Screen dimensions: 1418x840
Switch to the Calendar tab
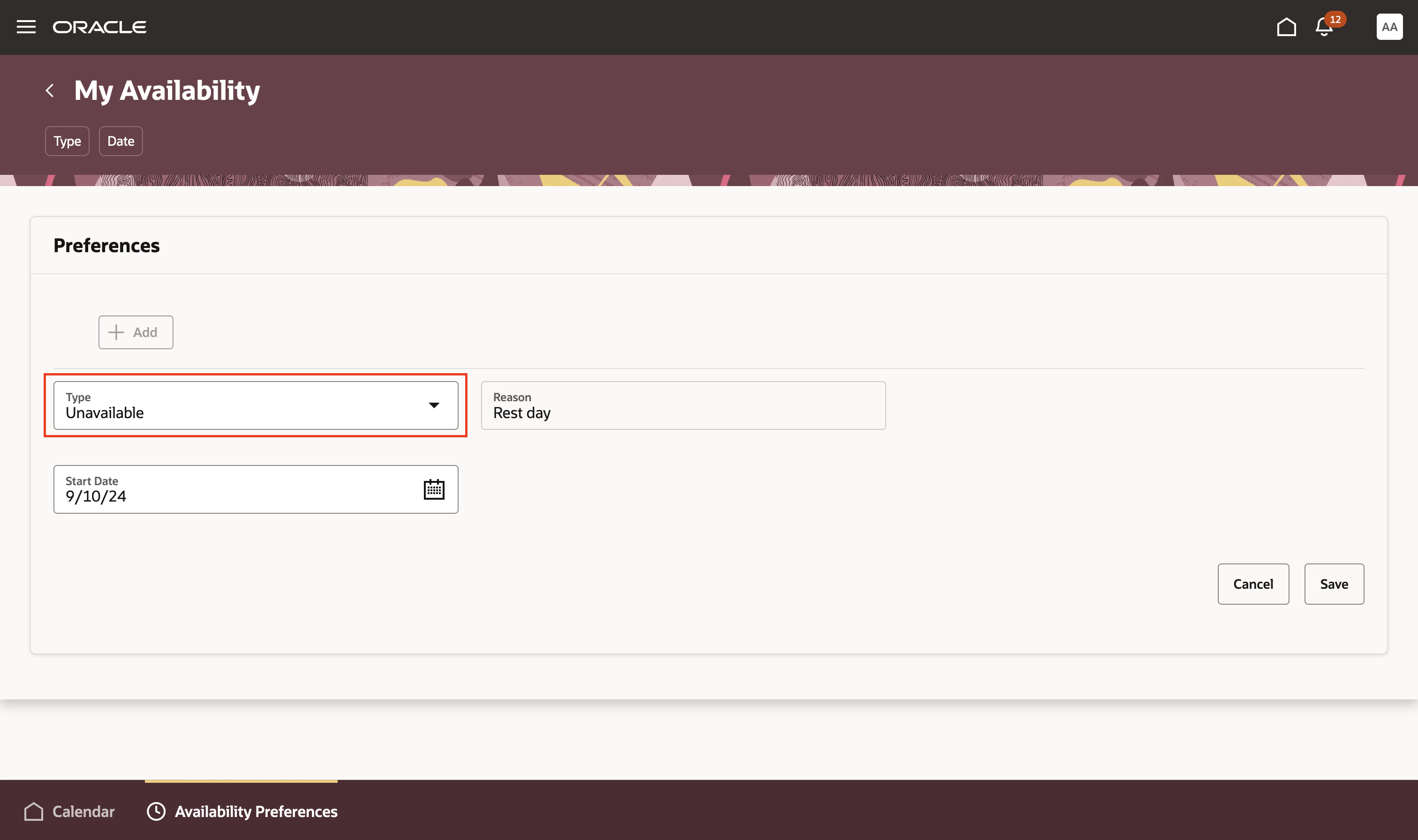coord(83,811)
